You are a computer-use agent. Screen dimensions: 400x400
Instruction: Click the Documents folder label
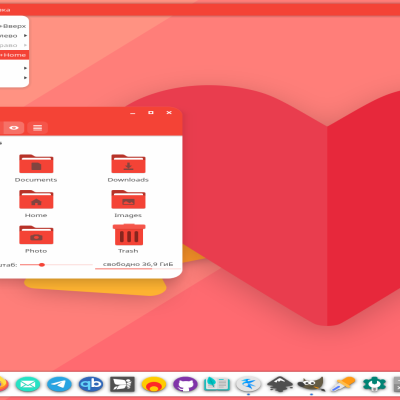point(36,180)
